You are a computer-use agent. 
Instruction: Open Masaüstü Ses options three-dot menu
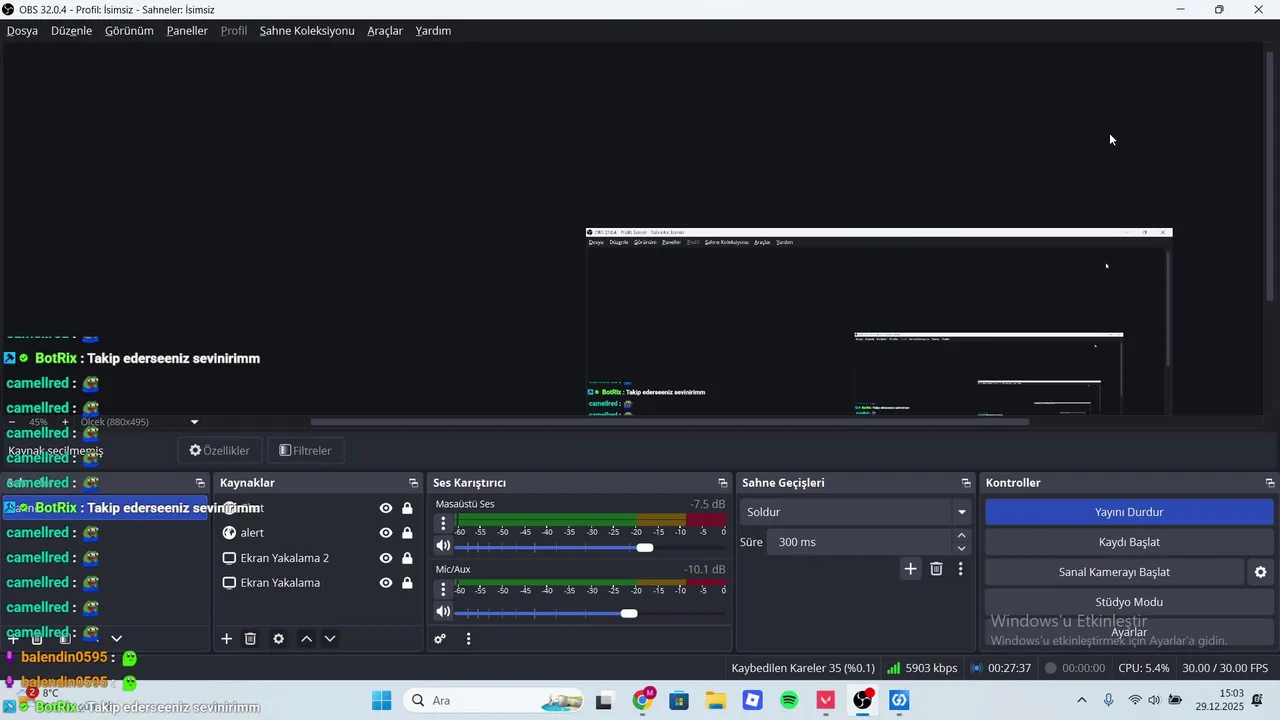coord(443,523)
